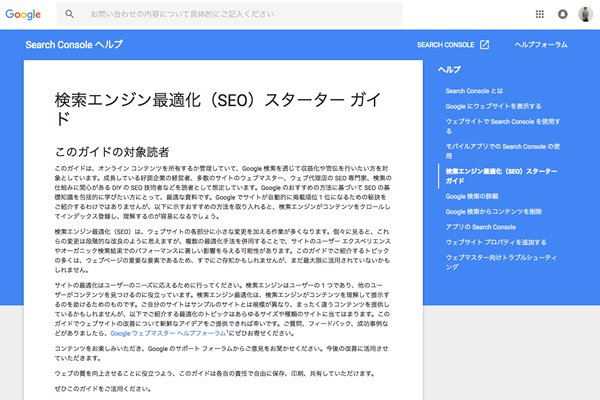This screenshot has width=600, height=400.
Task: Open 'Google にウェブサイトを表示する' sidebar item
Action: (493, 106)
